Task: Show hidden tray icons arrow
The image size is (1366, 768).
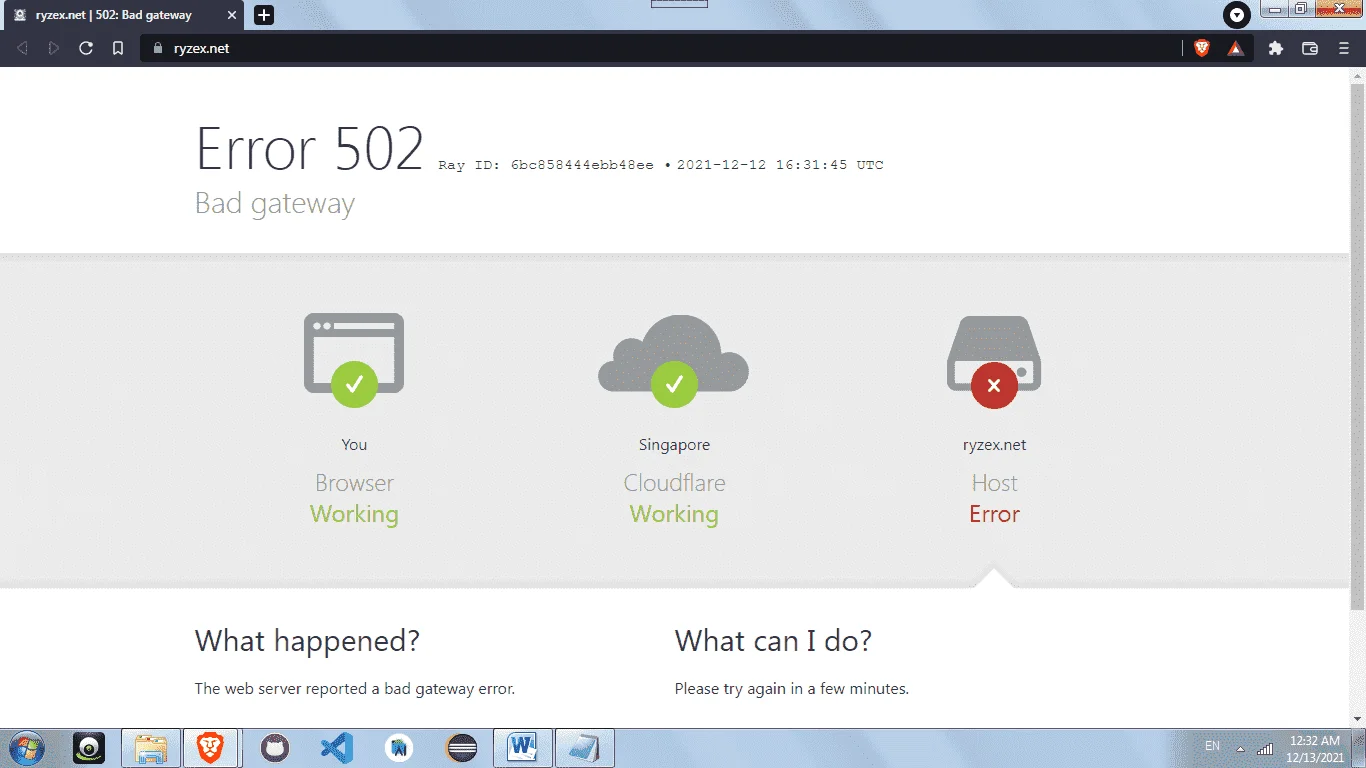Action: 1240,749
